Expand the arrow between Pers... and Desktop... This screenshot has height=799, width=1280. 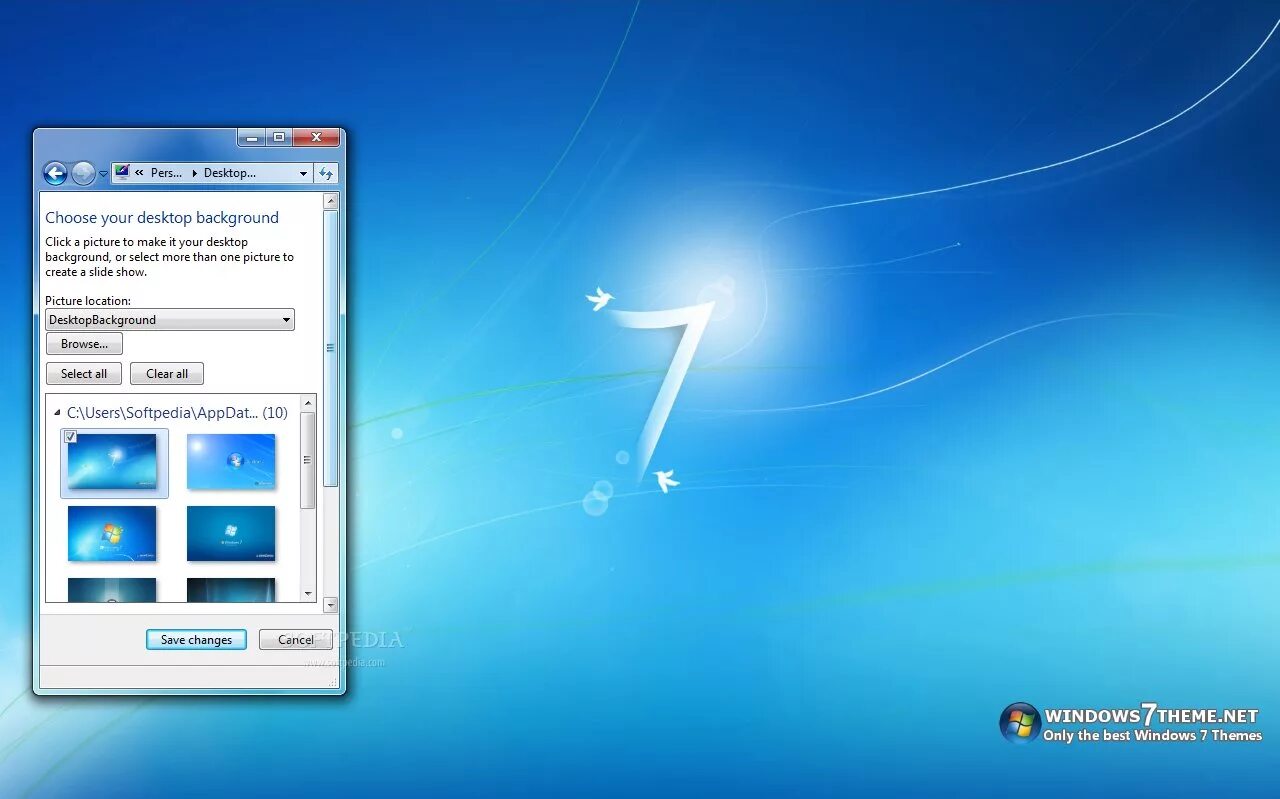point(194,173)
